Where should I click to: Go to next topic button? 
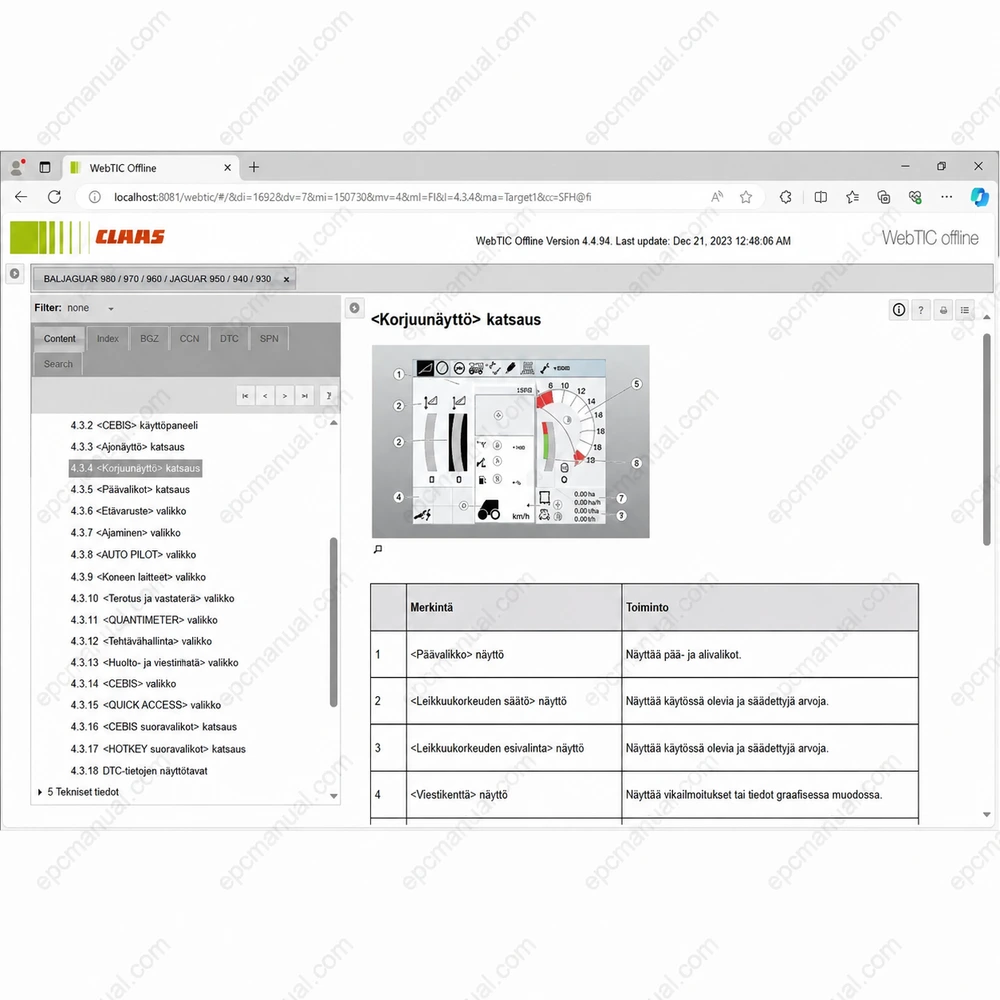pos(284,396)
